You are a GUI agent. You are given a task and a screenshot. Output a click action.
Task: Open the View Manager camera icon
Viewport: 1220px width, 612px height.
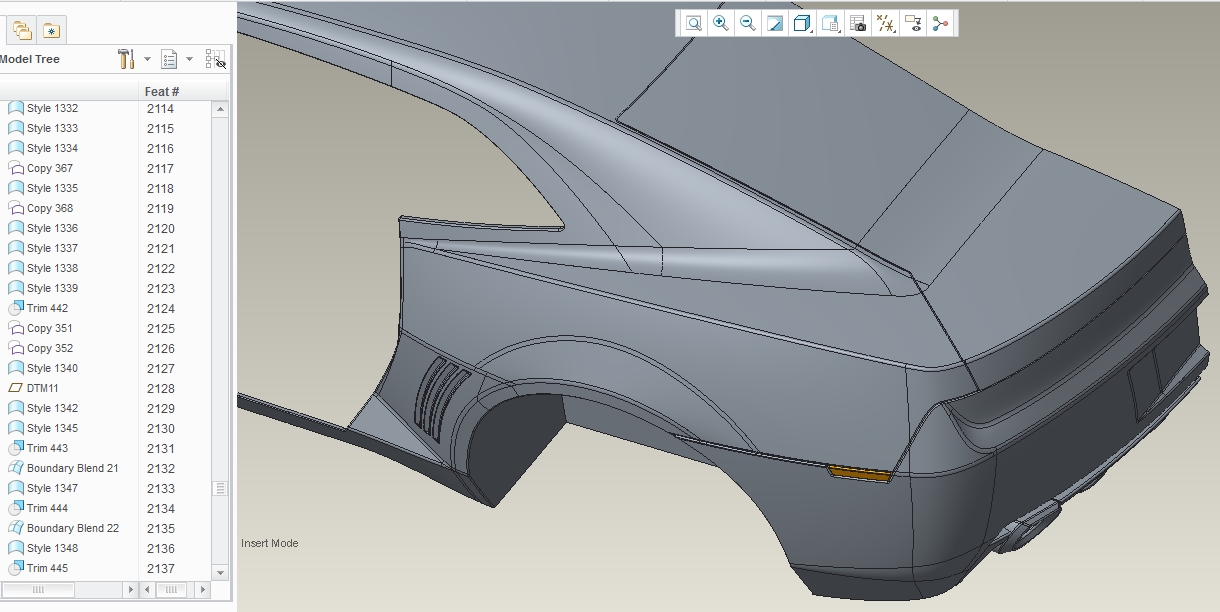(857, 23)
